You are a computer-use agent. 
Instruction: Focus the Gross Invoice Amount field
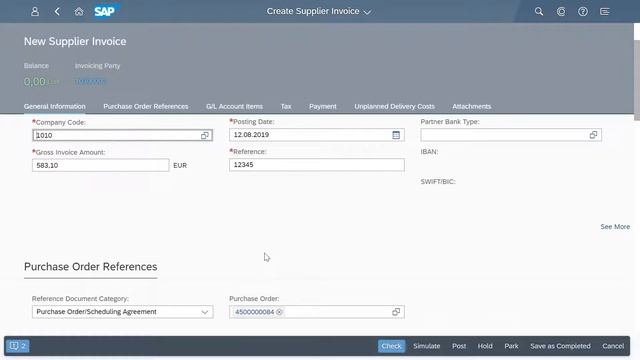pyautogui.click(x=100, y=165)
